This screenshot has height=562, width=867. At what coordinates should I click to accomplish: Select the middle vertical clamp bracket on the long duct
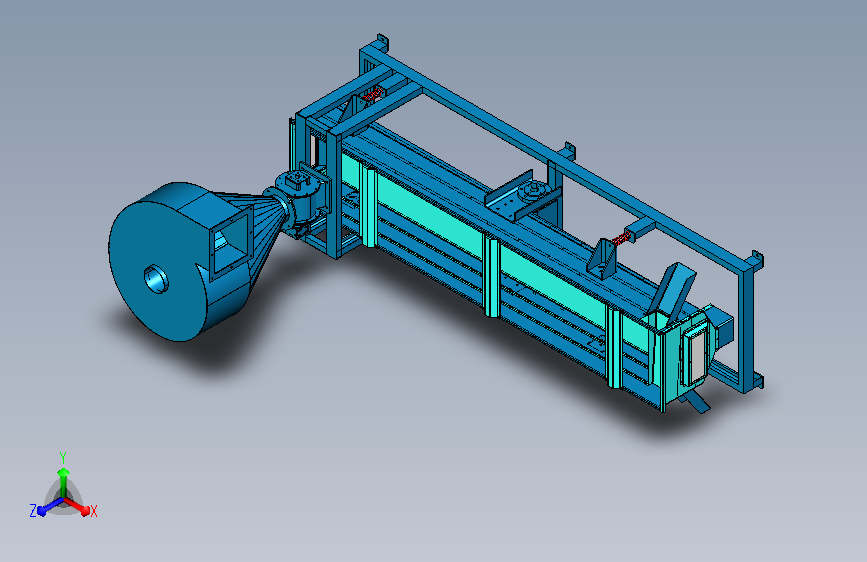click(492, 275)
